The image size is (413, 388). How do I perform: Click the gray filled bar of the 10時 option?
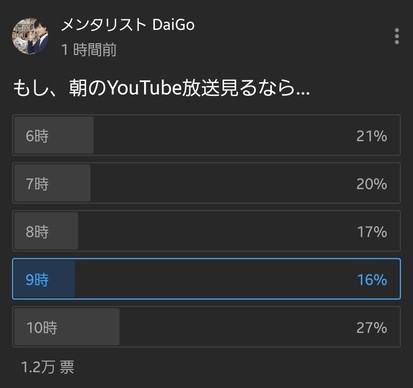pos(67,327)
